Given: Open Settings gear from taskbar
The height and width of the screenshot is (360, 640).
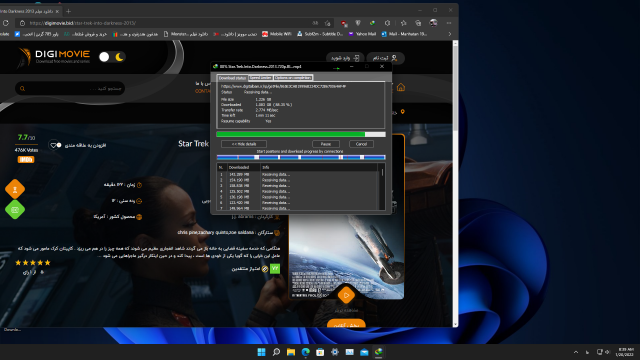Looking at the screenshot, I should (x=335, y=352).
